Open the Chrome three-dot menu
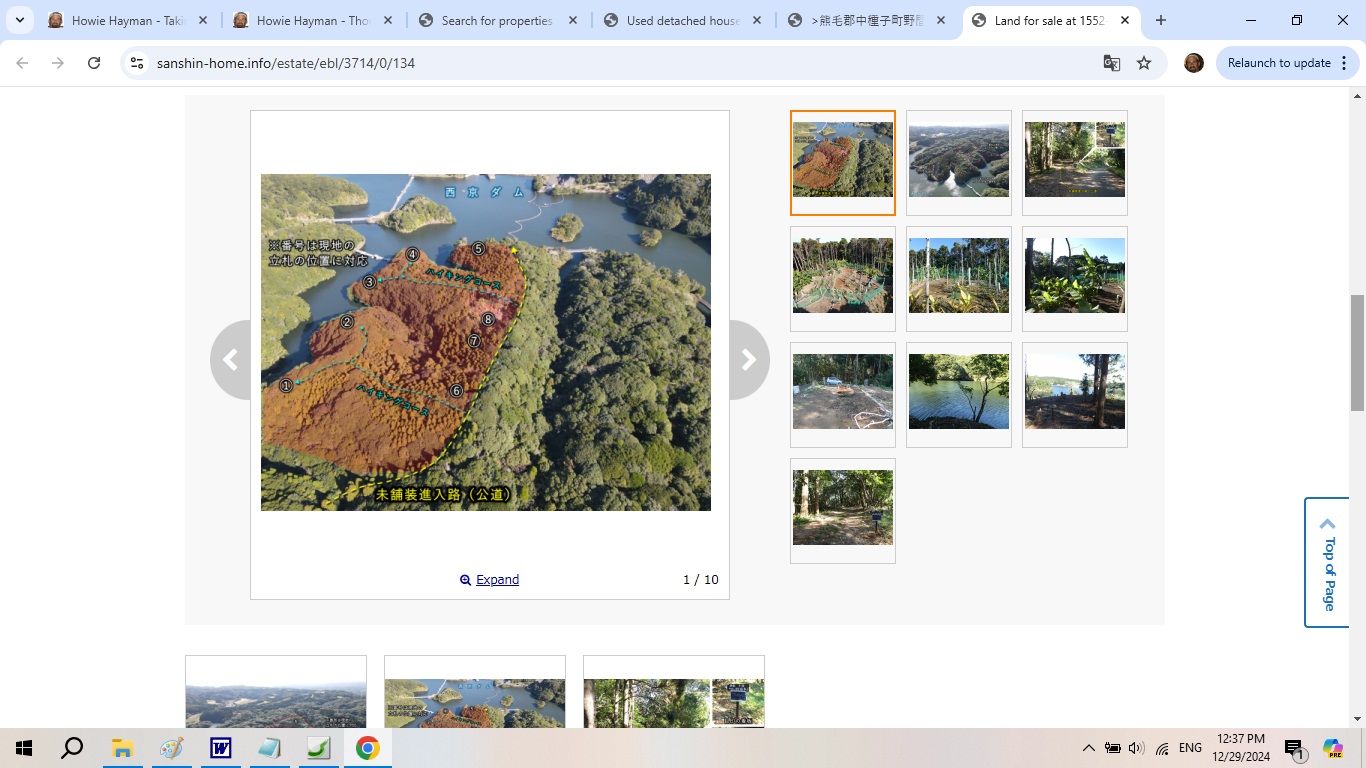Viewport: 1366px width, 768px height. [1344, 63]
